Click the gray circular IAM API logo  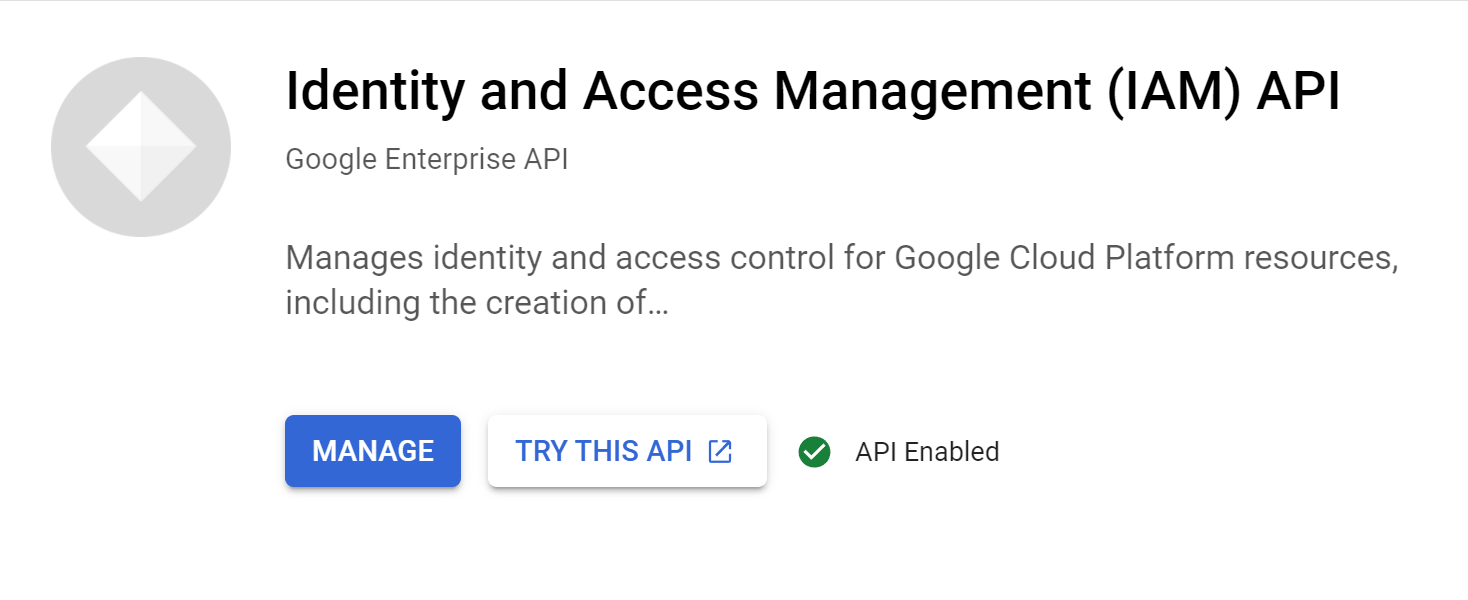[x=141, y=147]
